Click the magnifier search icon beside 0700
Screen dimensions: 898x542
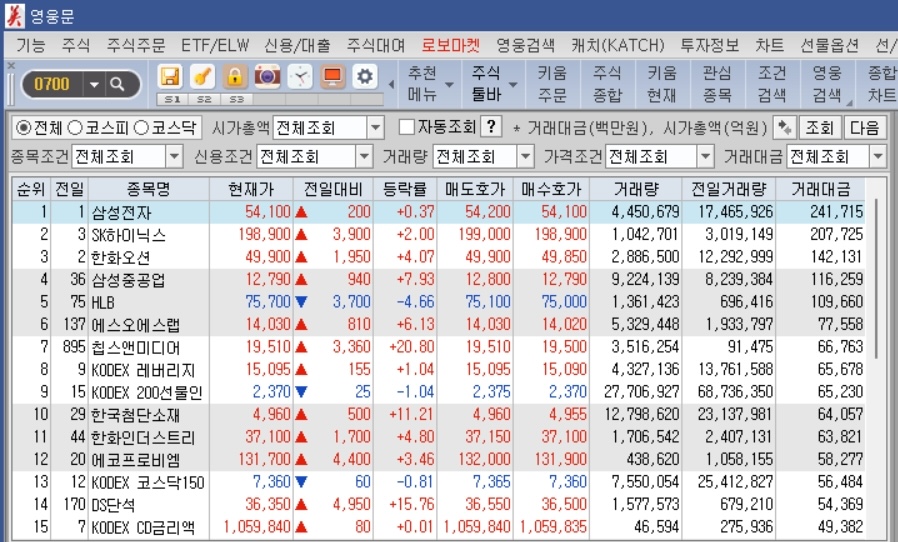click(117, 85)
